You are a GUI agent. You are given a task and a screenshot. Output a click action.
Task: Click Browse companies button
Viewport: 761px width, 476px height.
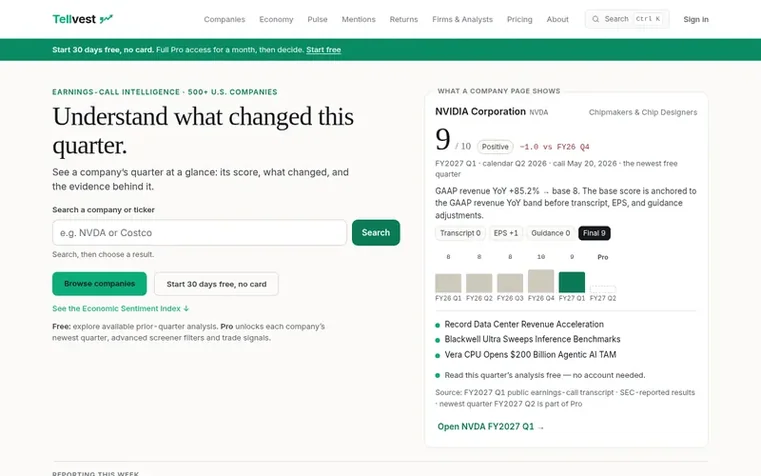[x=99, y=283]
